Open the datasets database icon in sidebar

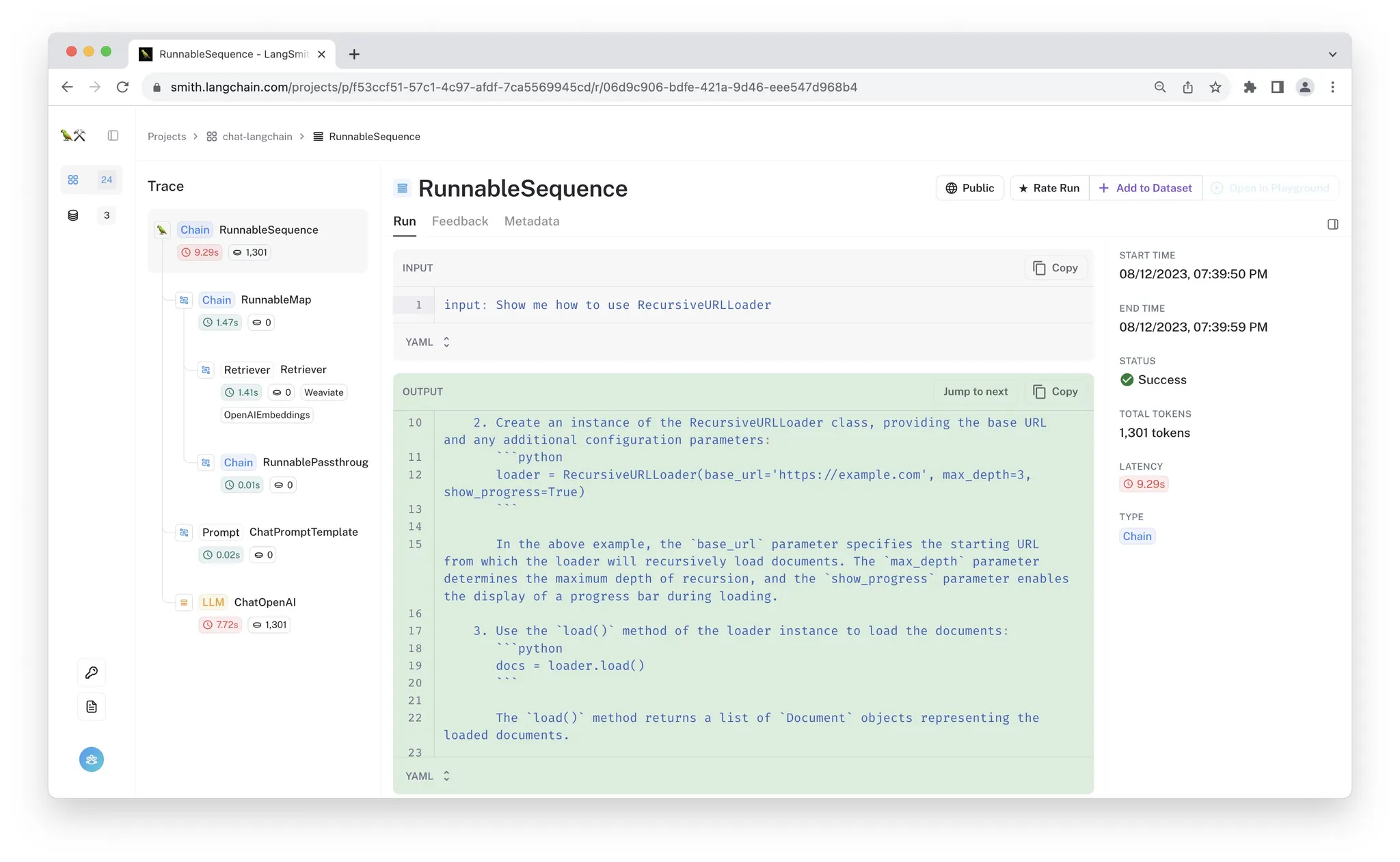tap(73, 215)
